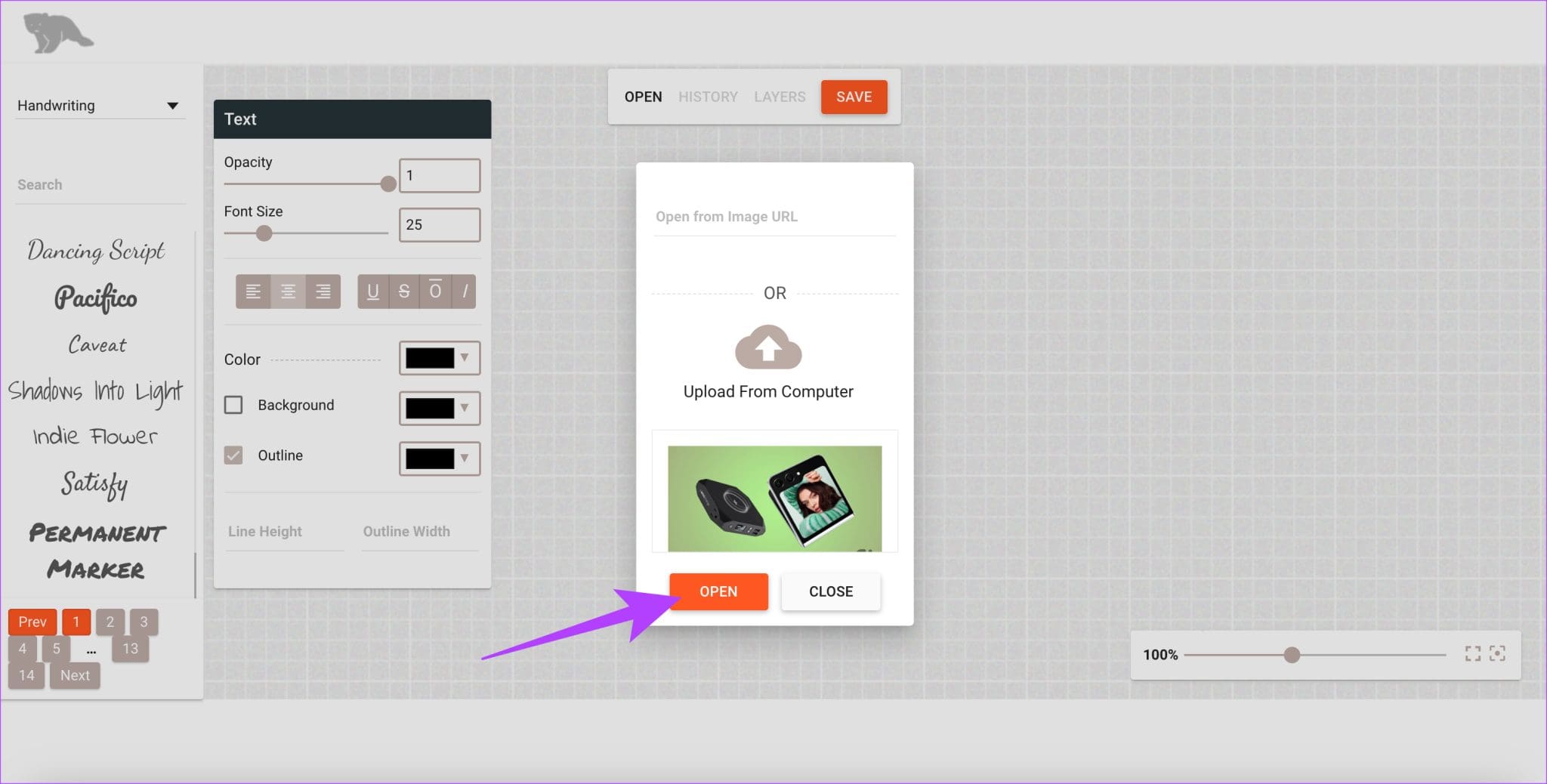Center-align the text
1547x784 pixels.
coord(288,292)
